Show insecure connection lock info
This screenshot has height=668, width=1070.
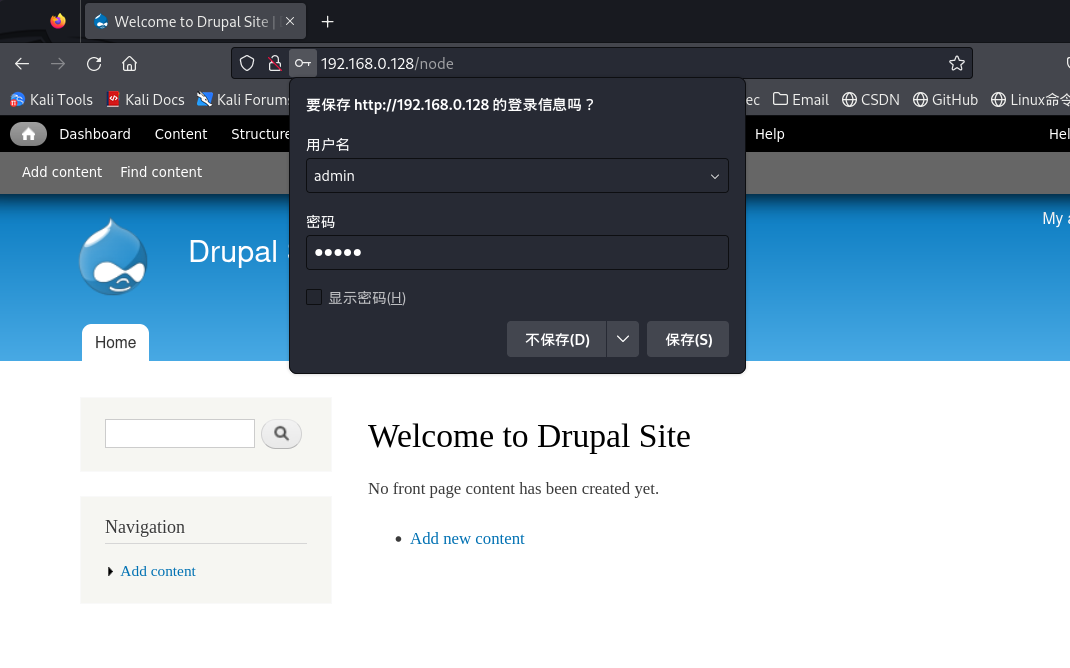(x=275, y=63)
